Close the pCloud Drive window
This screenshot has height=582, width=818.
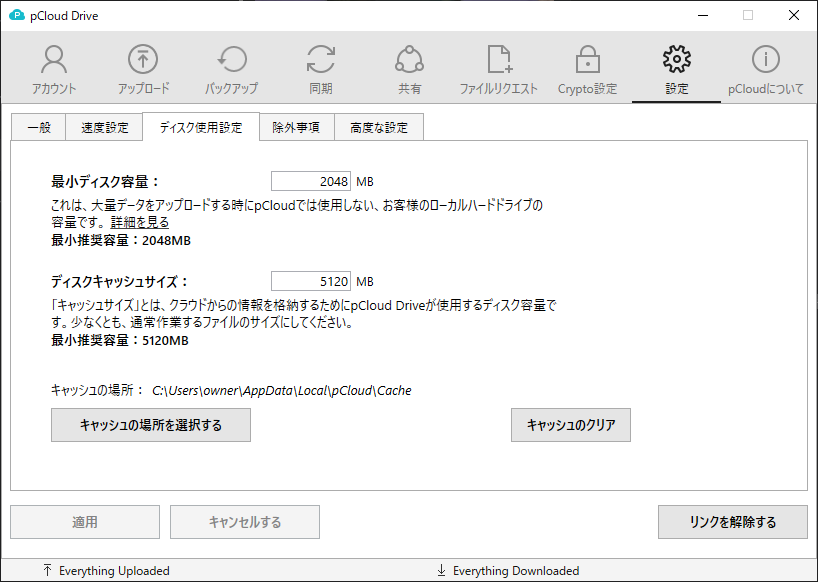(793, 16)
